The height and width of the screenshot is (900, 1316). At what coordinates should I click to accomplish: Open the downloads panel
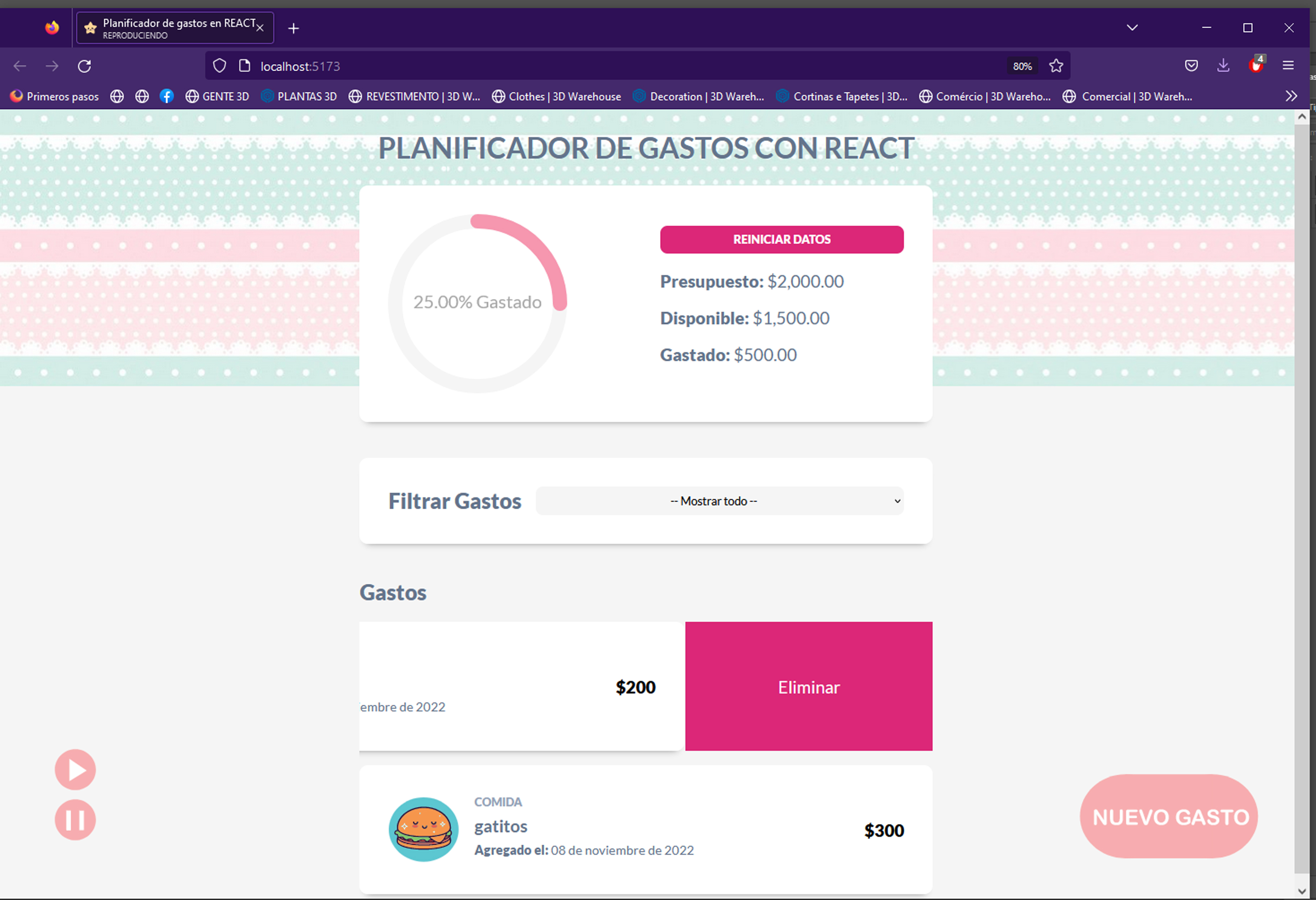tap(1223, 66)
